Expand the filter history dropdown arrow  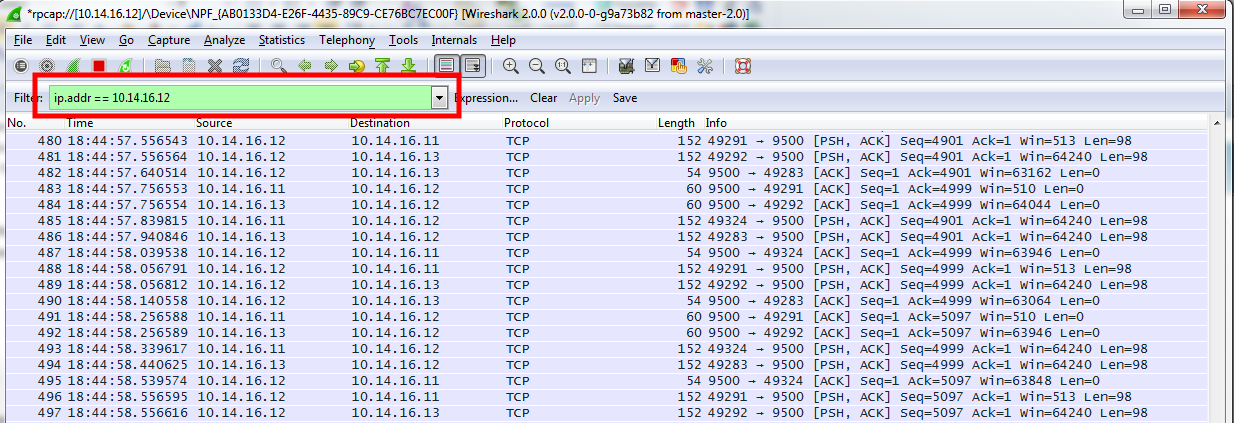(x=439, y=98)
